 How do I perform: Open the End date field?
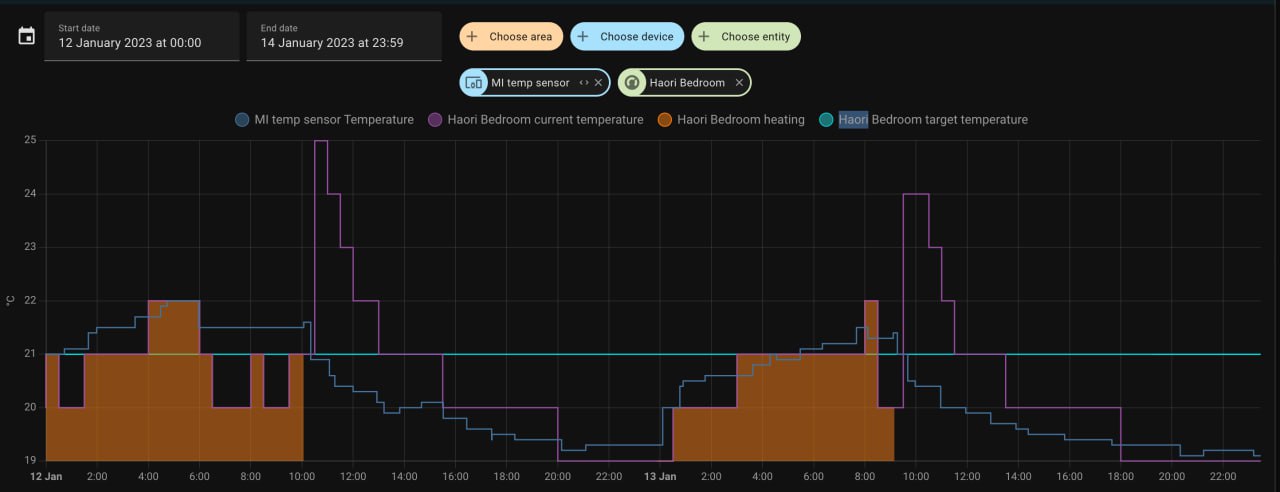click(343, 37)
